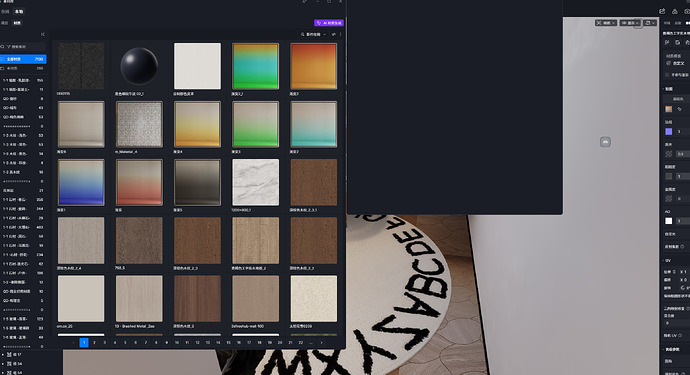This screenshot has width=690, height=375.
Task: Go to page 22 of materials
Action: pos(301,342)
